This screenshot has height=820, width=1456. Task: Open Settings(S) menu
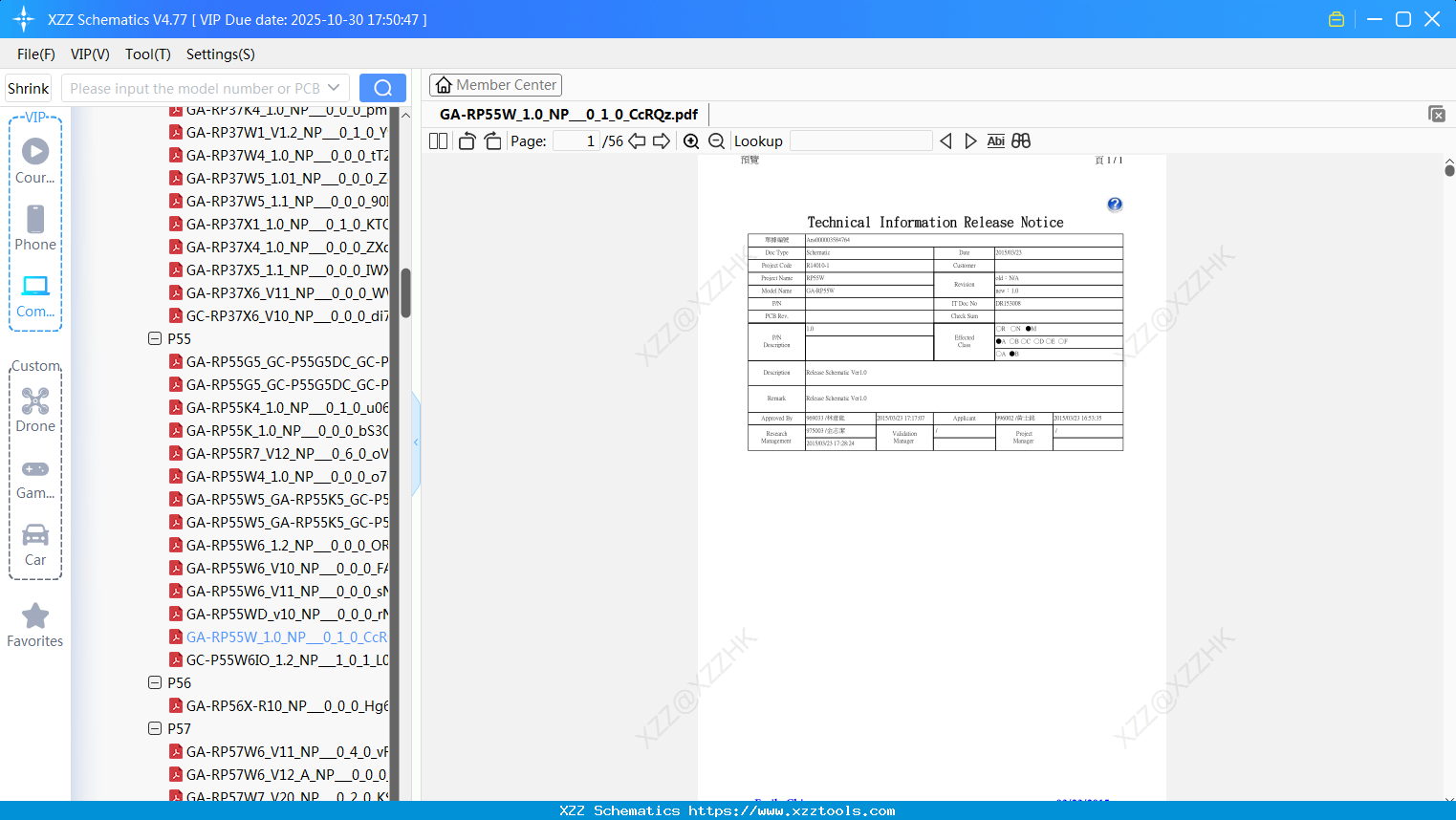(221, 54)
